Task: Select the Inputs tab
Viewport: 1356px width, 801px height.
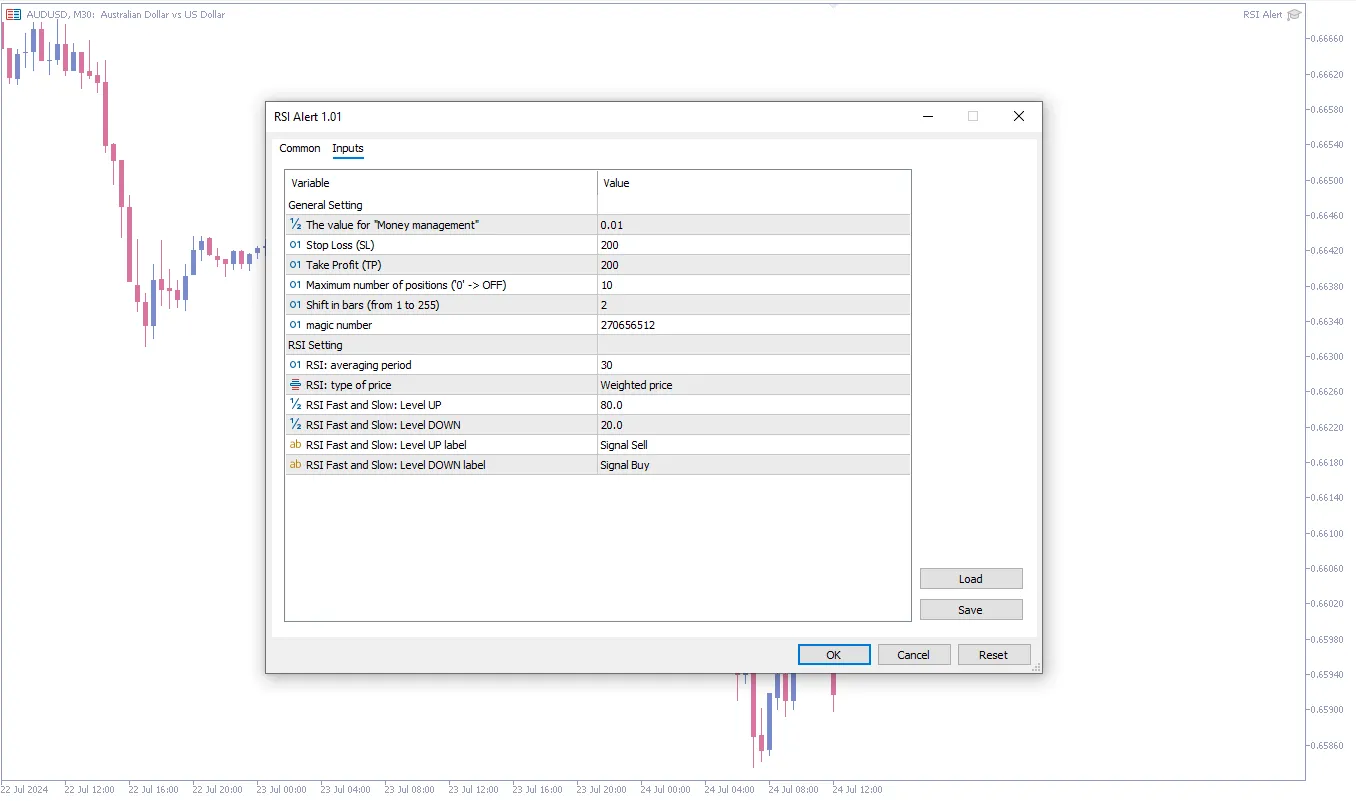Action: 348,148
